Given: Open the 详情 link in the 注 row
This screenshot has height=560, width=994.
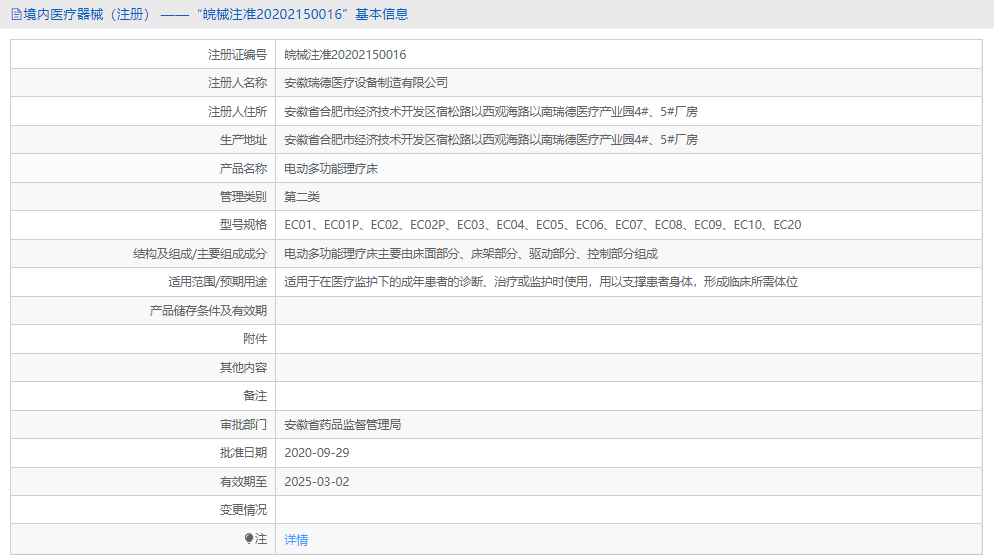Looking at the screenshot, I should [x=296, y=540].
